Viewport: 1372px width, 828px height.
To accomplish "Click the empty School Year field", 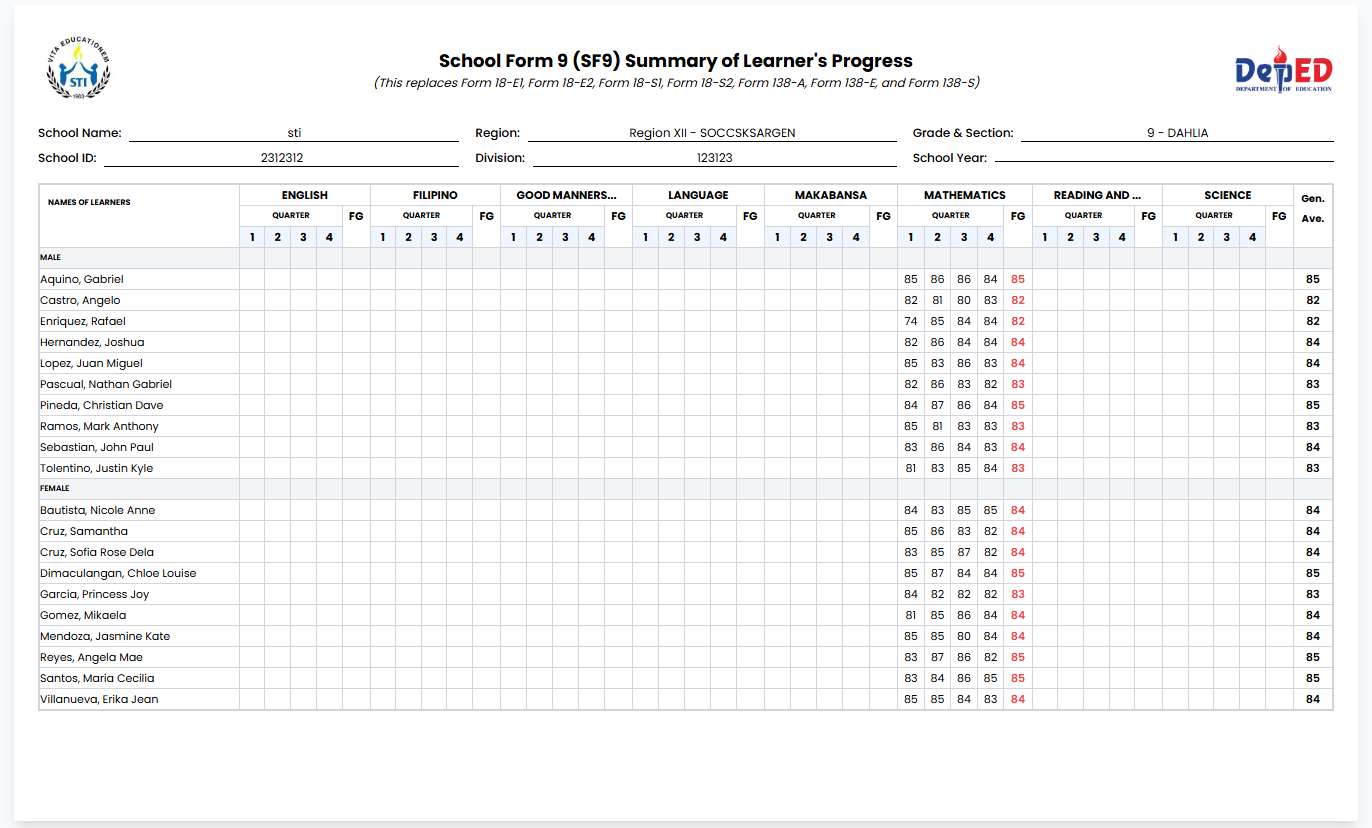I will click(x=1163, y=158).
